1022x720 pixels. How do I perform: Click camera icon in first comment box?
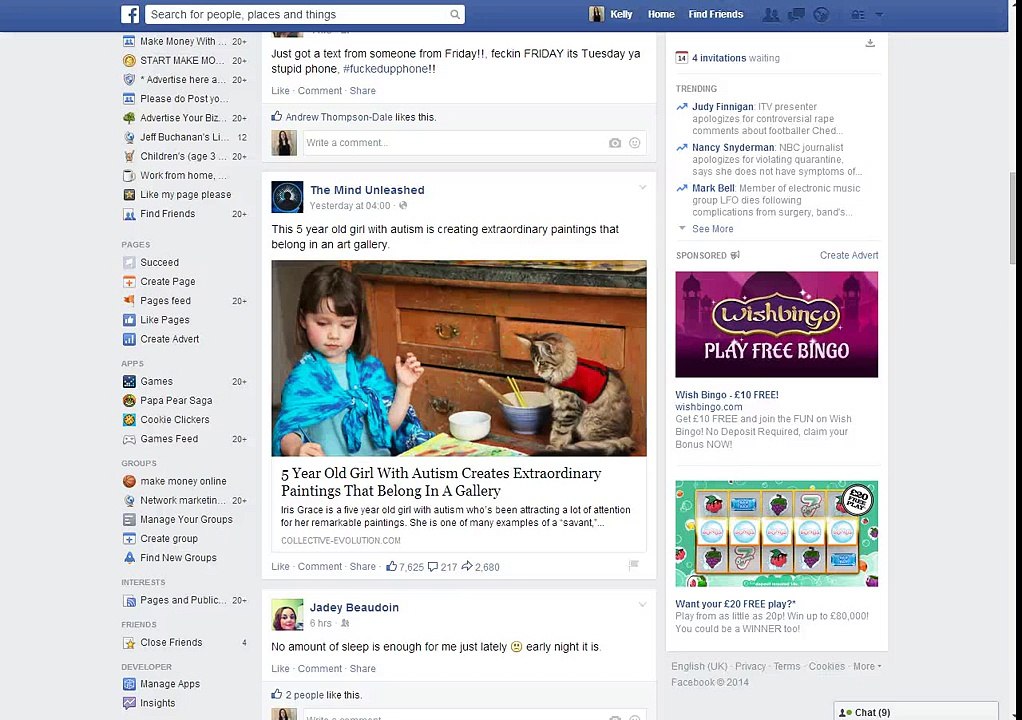(615, 143)
